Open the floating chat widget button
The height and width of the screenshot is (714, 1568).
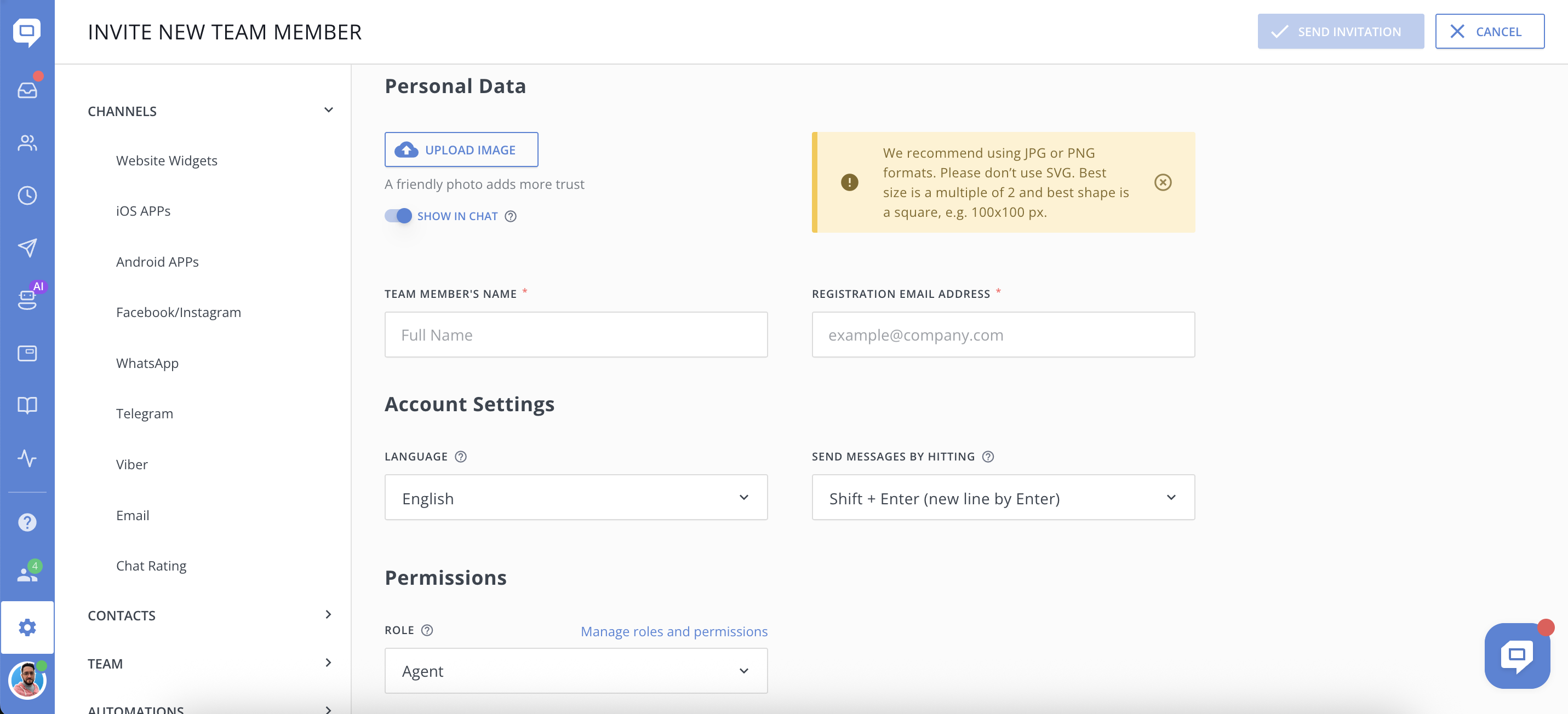(1517, 655)
